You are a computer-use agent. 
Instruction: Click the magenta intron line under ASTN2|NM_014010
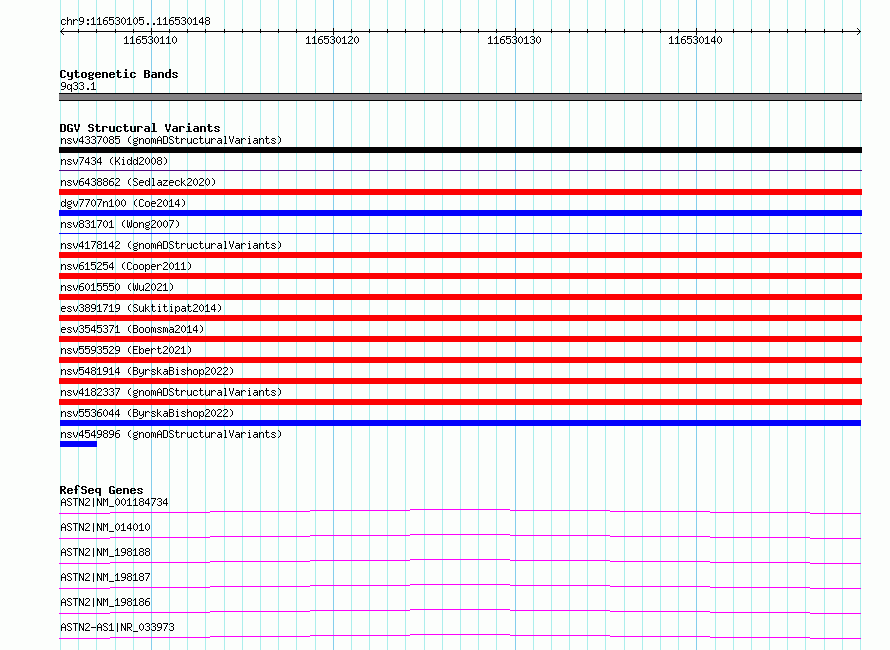point(460,536)
